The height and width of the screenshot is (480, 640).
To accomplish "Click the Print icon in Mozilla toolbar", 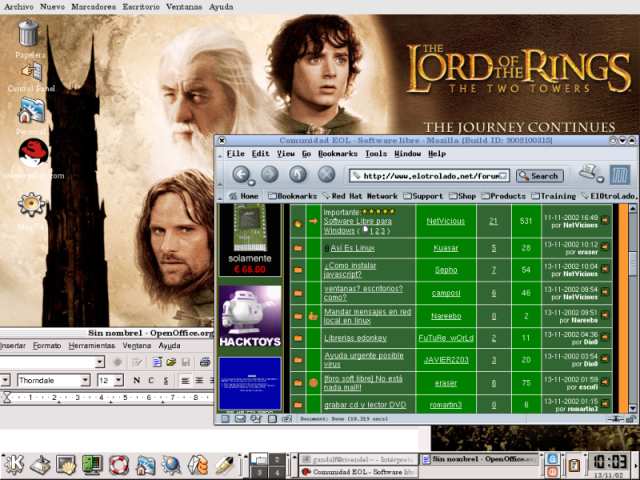I will pos(590,174).
